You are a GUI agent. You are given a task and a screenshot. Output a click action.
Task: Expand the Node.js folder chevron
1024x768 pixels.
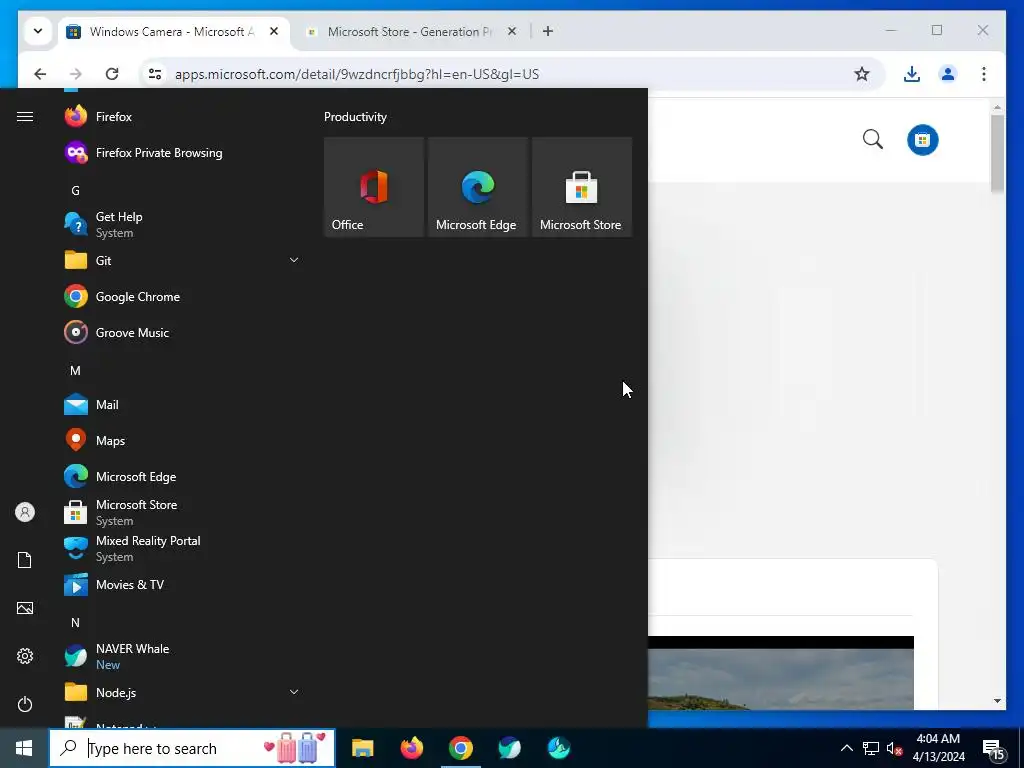[x=294, y=692]
